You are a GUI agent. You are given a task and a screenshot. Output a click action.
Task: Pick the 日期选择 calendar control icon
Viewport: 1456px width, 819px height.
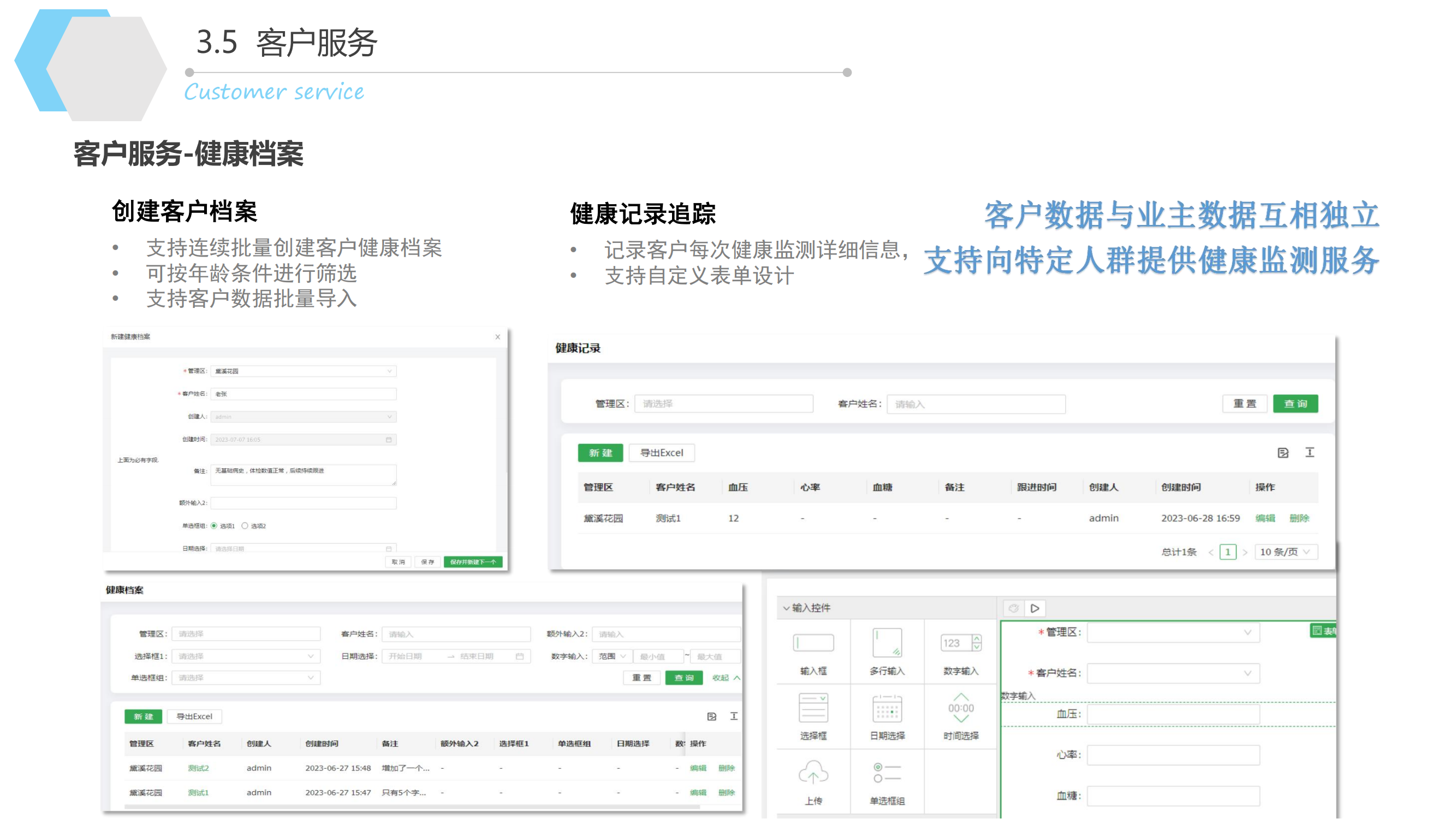(887, 708)
